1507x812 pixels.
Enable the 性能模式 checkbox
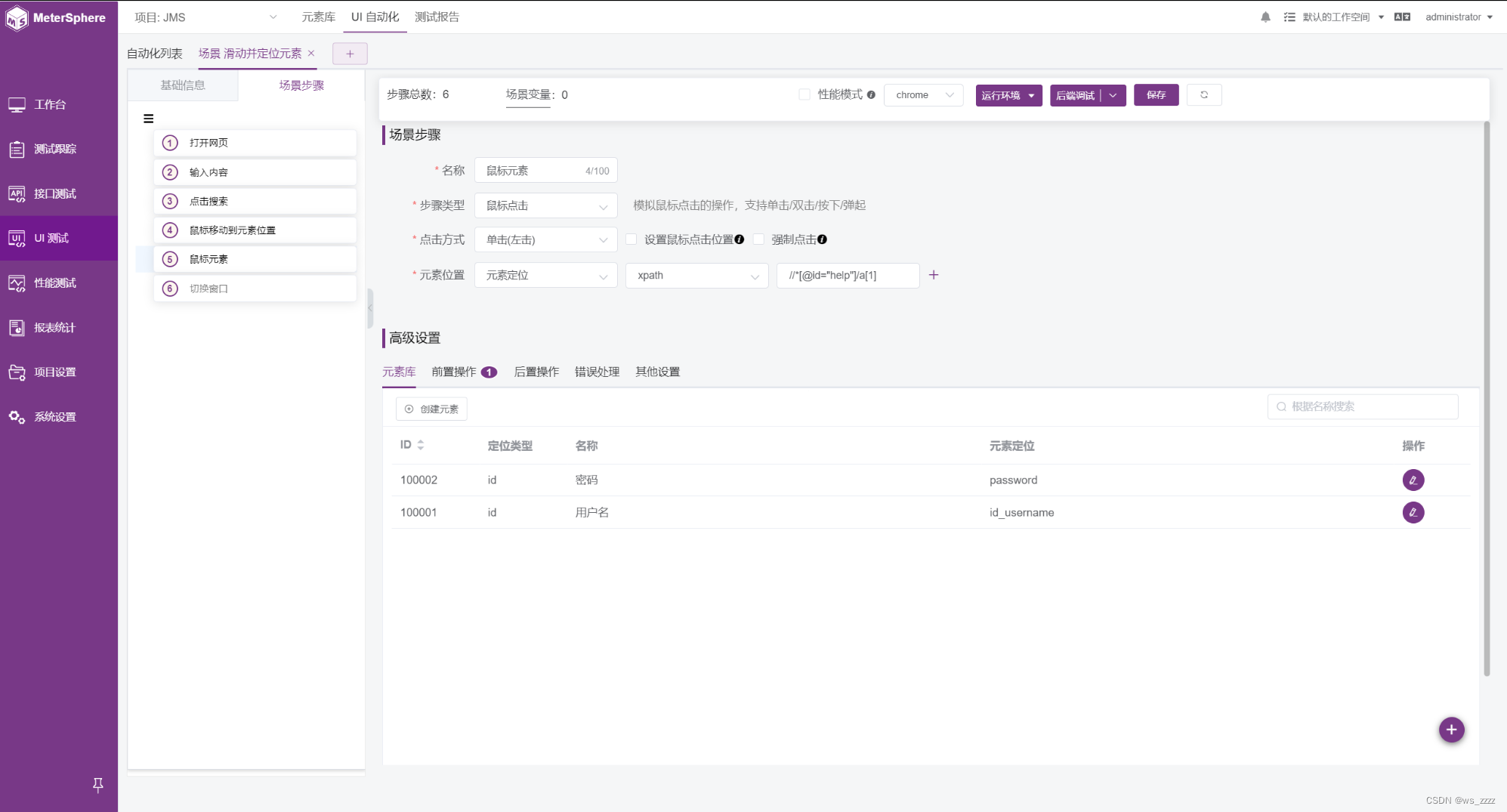pos(804,94)
